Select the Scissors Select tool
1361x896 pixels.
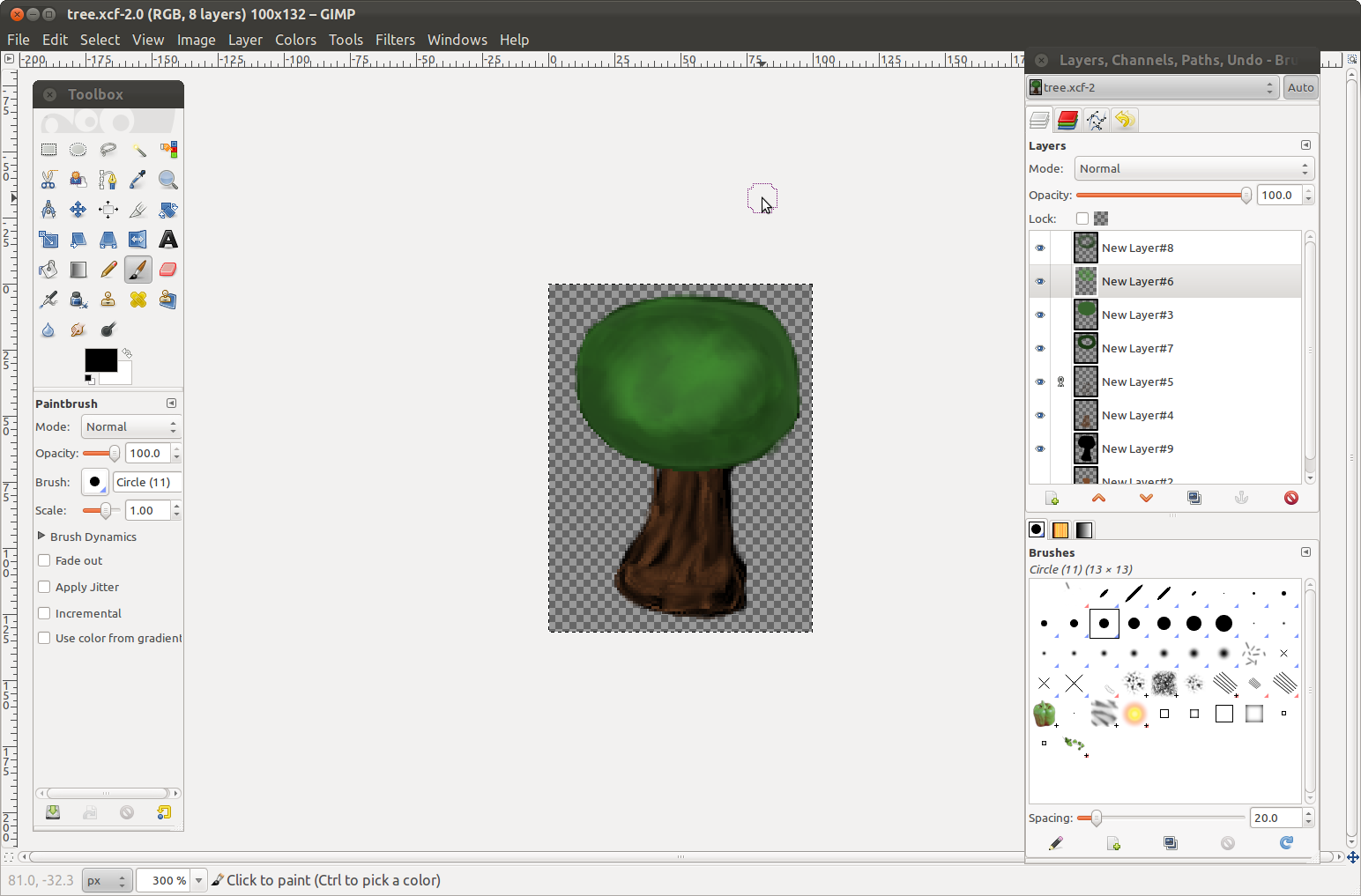point(48,180)
